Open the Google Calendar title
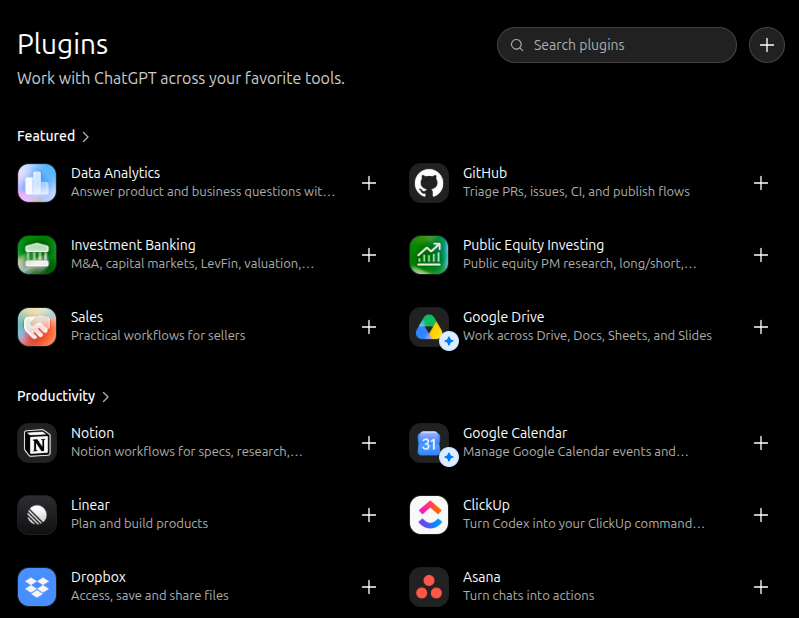This screenshot has height=618, width=799. [515, 433]
